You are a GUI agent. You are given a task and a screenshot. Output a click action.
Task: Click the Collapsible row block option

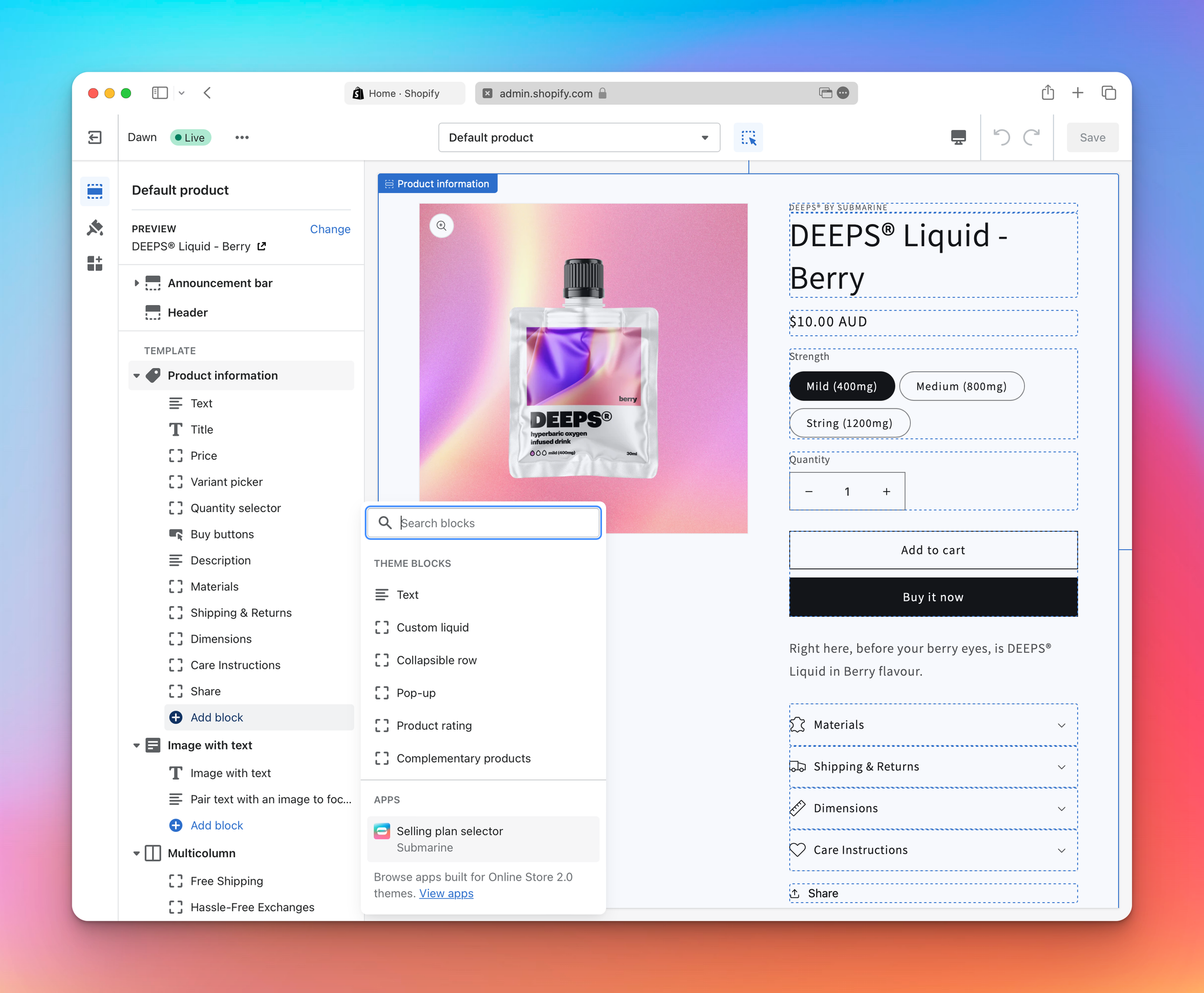pos(436,660)
